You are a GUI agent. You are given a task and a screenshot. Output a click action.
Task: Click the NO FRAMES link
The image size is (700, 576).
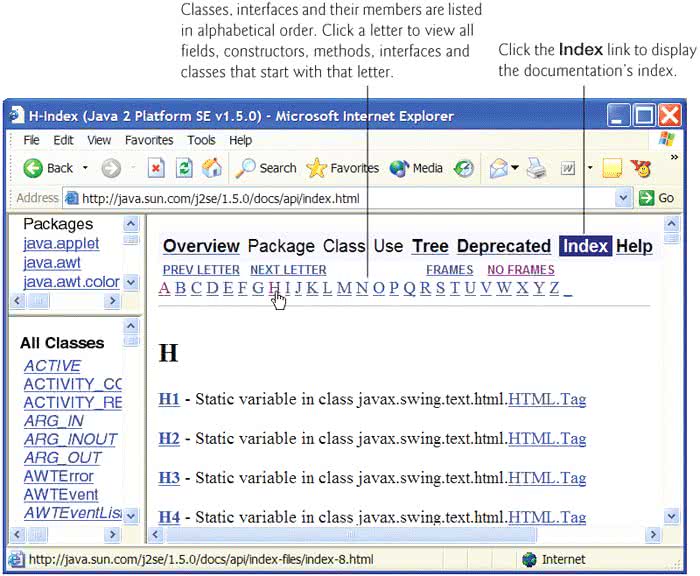[x=521, y=270]
